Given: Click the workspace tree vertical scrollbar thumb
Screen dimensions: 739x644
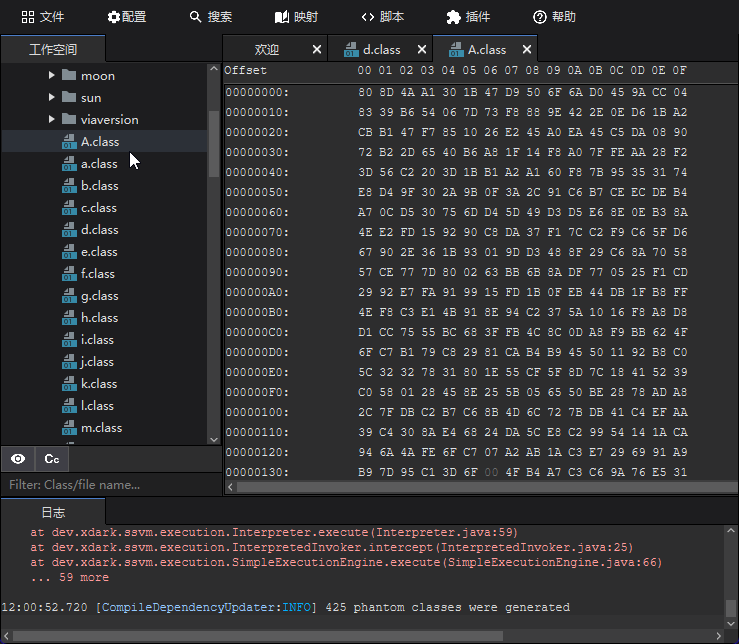Looking at the screenshot, I should pyautogui.click(x=213, y=144).
